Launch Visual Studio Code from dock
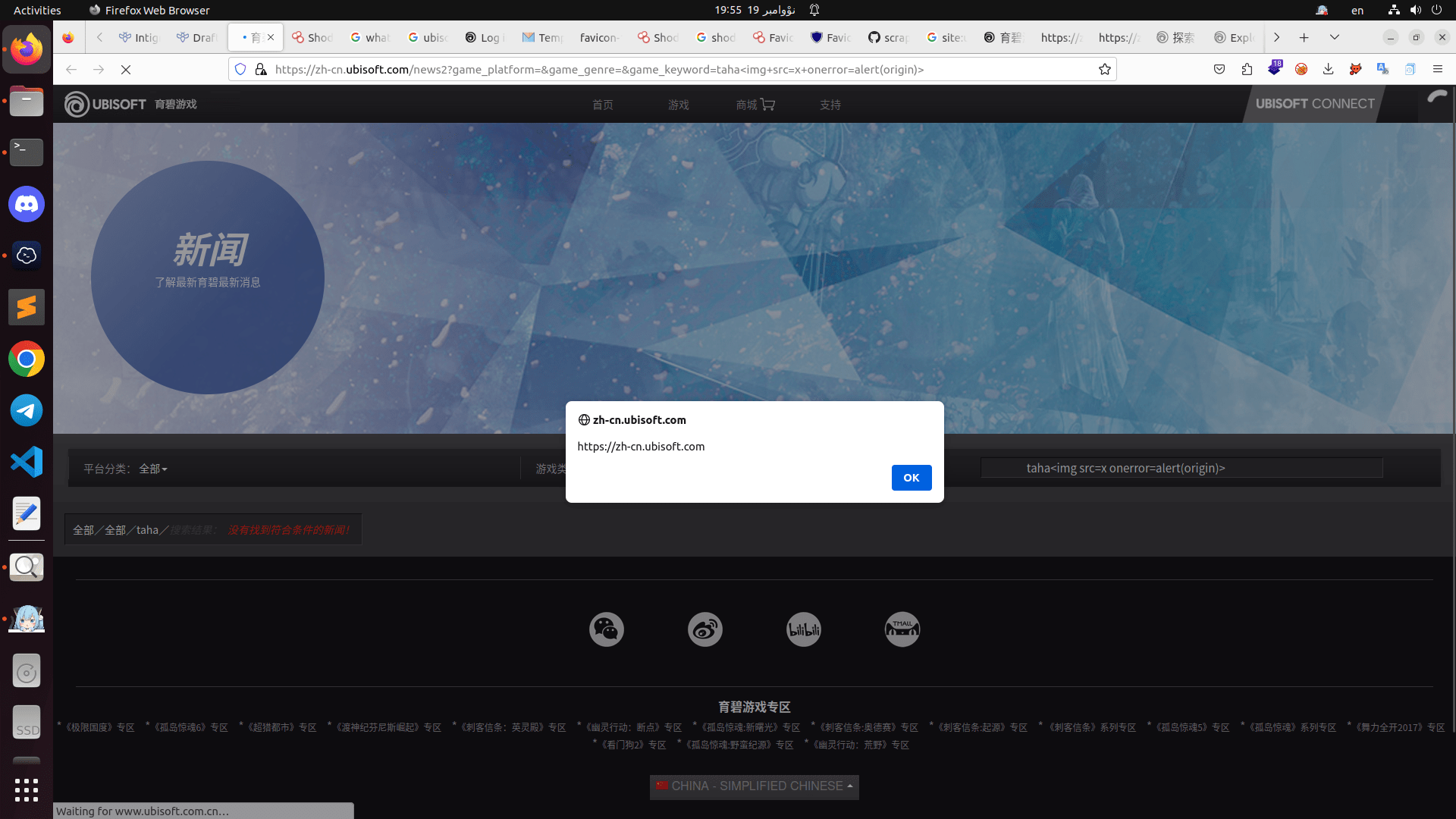This screenshot has height=819, width=1456. coord(27,462)
